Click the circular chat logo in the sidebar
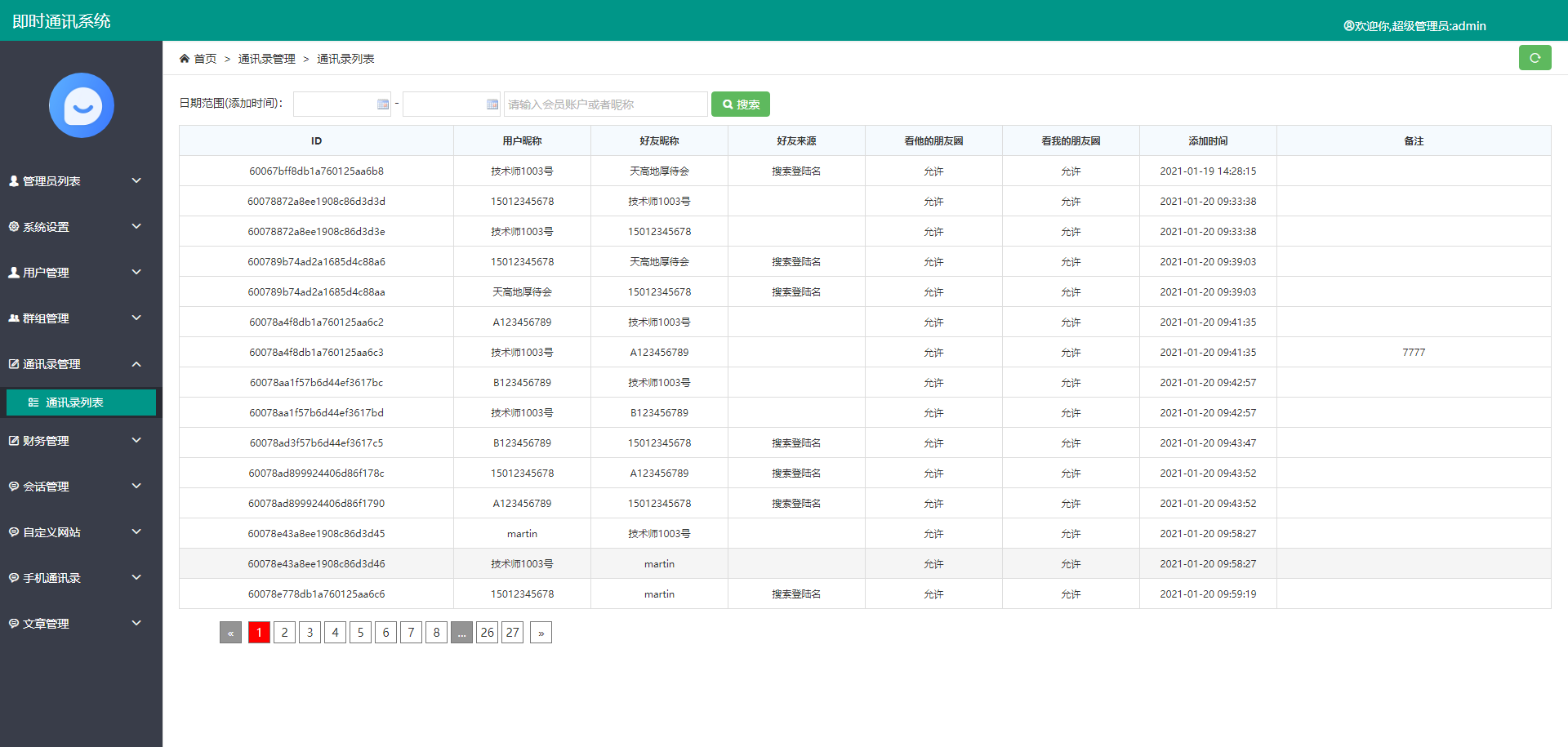This screenshot has width=1568, height=747. pyautogui.click(x=81, y=105)
